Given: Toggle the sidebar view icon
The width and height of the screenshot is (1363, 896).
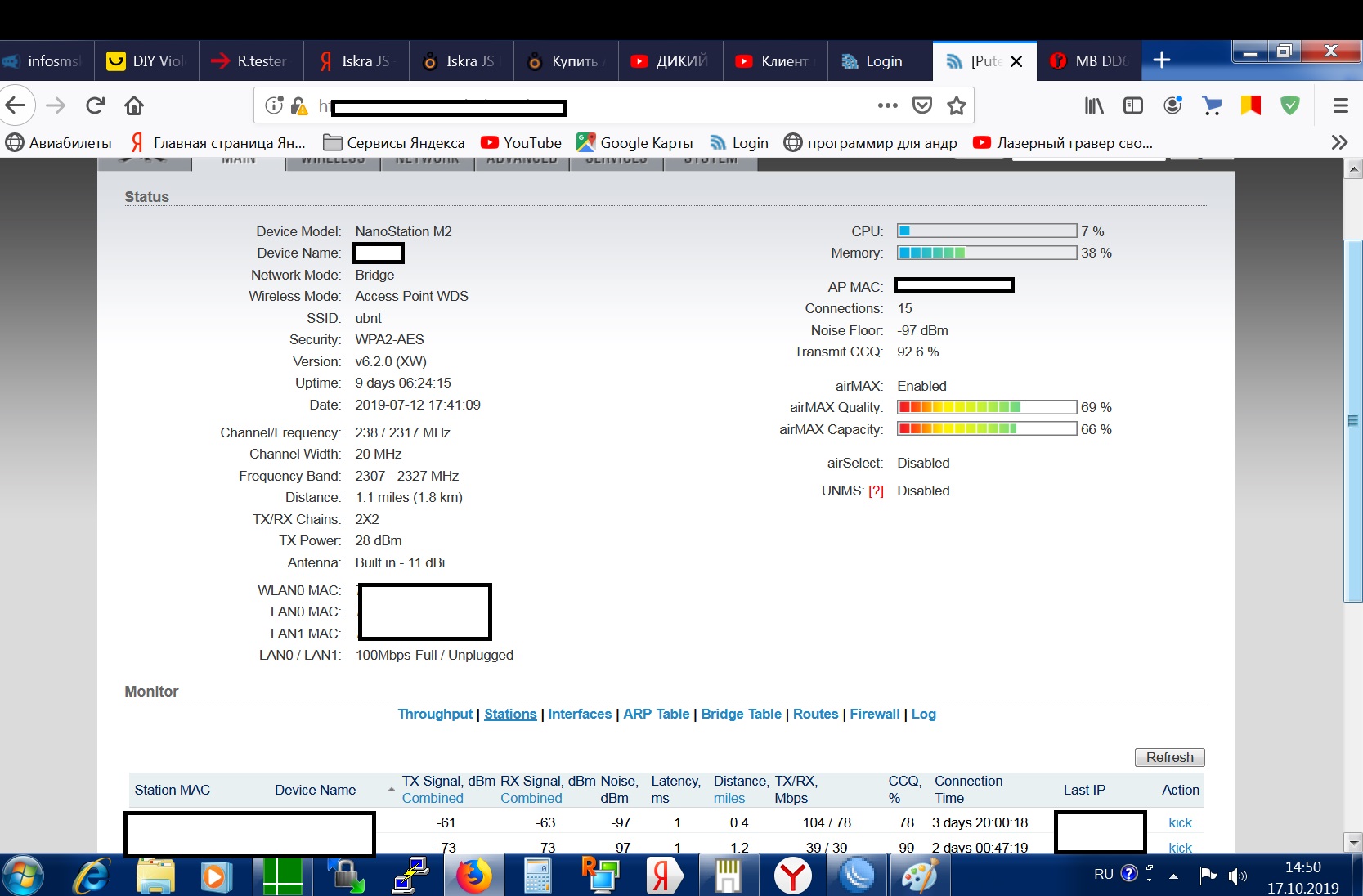Looking at the screenshot, I should click(1133, 105).
